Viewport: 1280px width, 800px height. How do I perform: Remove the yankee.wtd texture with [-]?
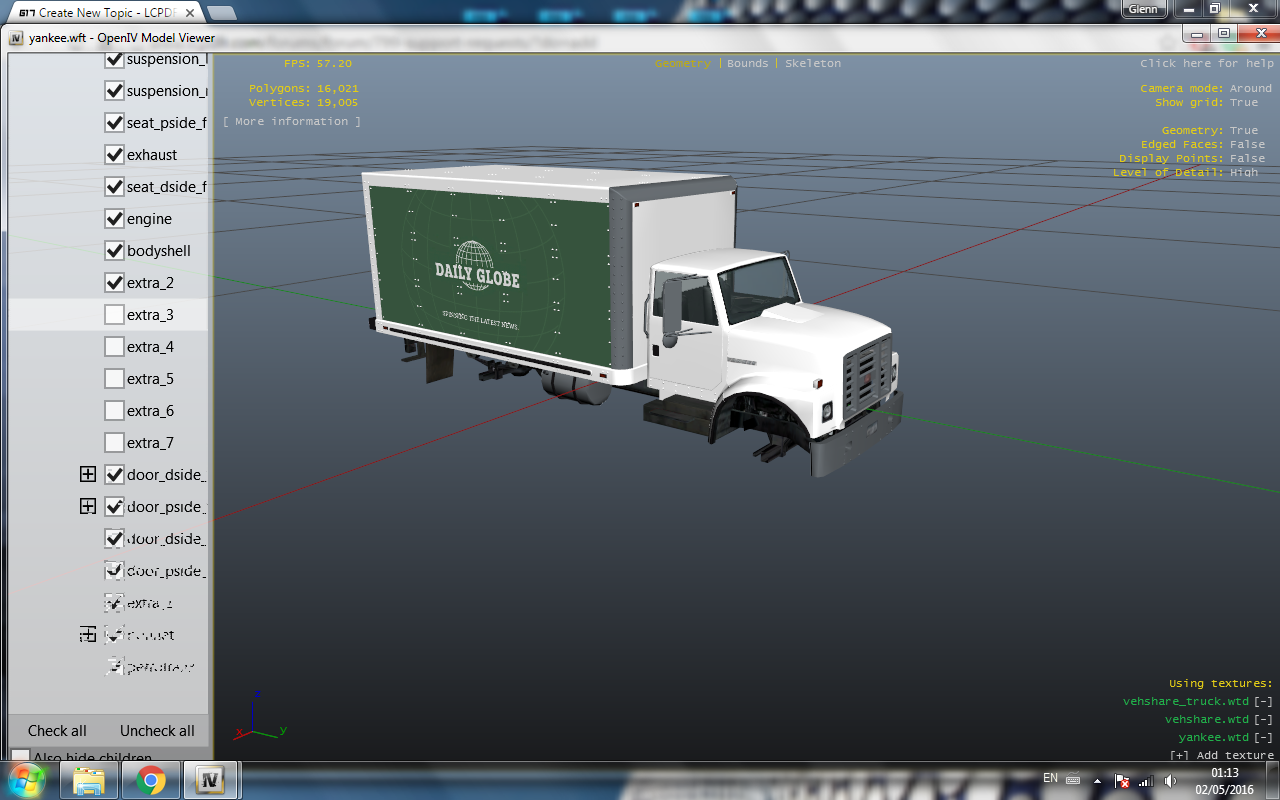pyautogui.click(x=1264, y=738)
